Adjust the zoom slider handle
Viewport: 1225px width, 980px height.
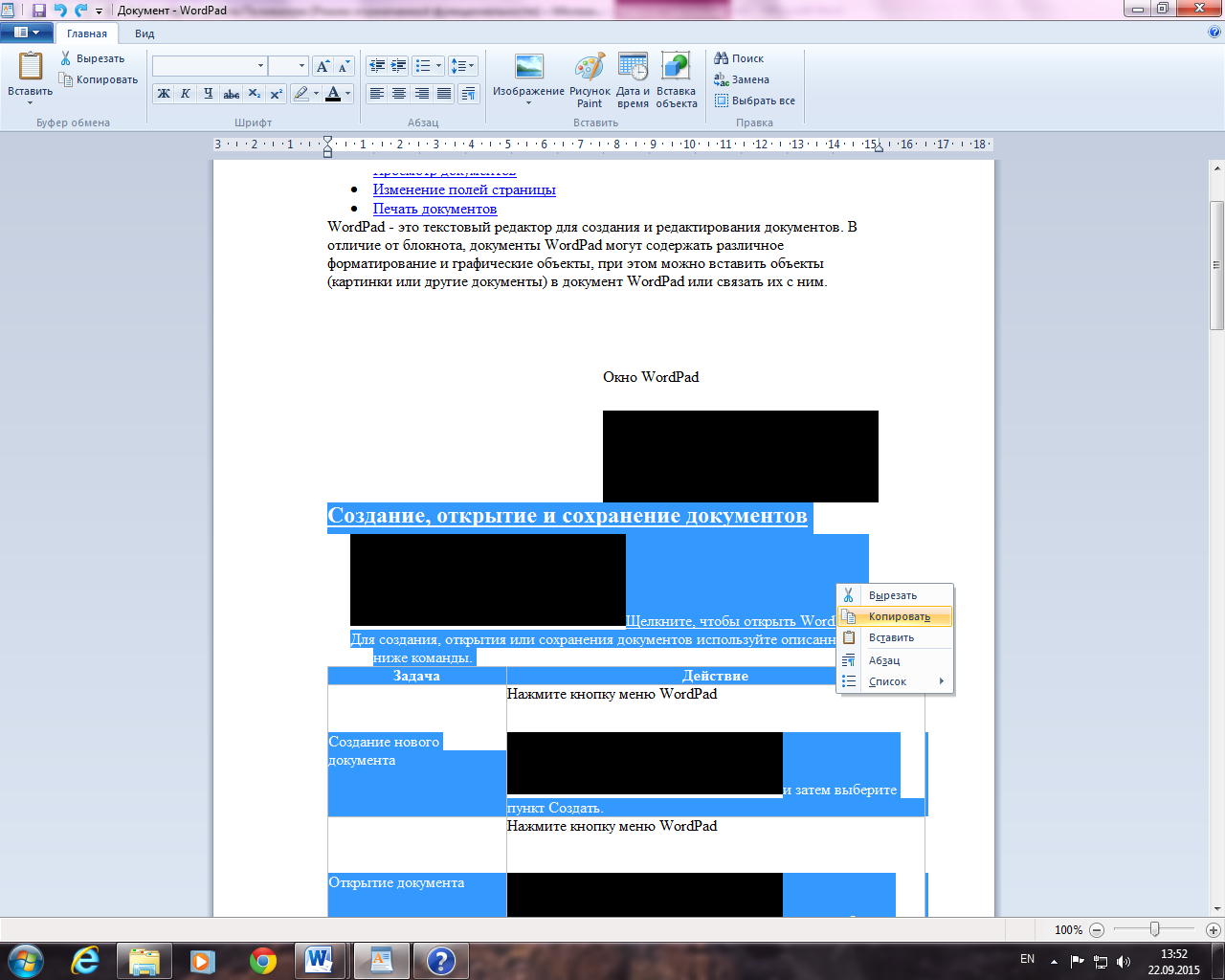[x=1155, y=929]
